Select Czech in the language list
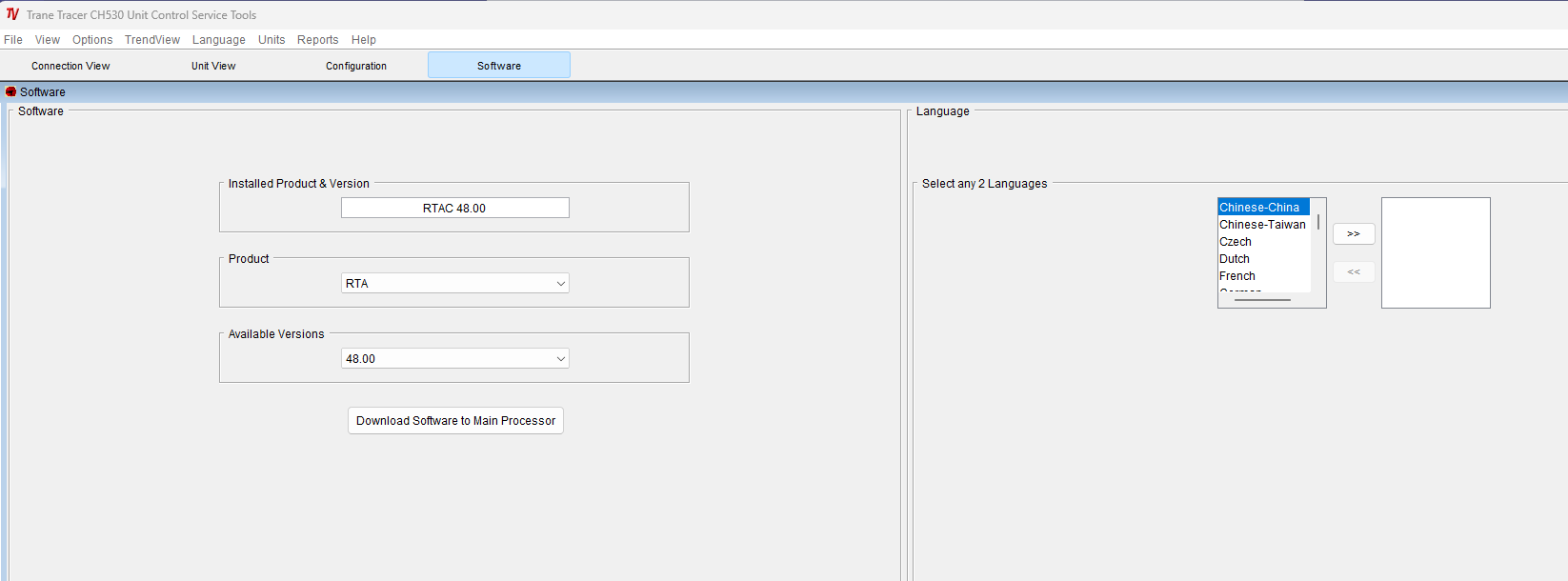Viewport: 1568px width, 581px height. [1264, 242]
